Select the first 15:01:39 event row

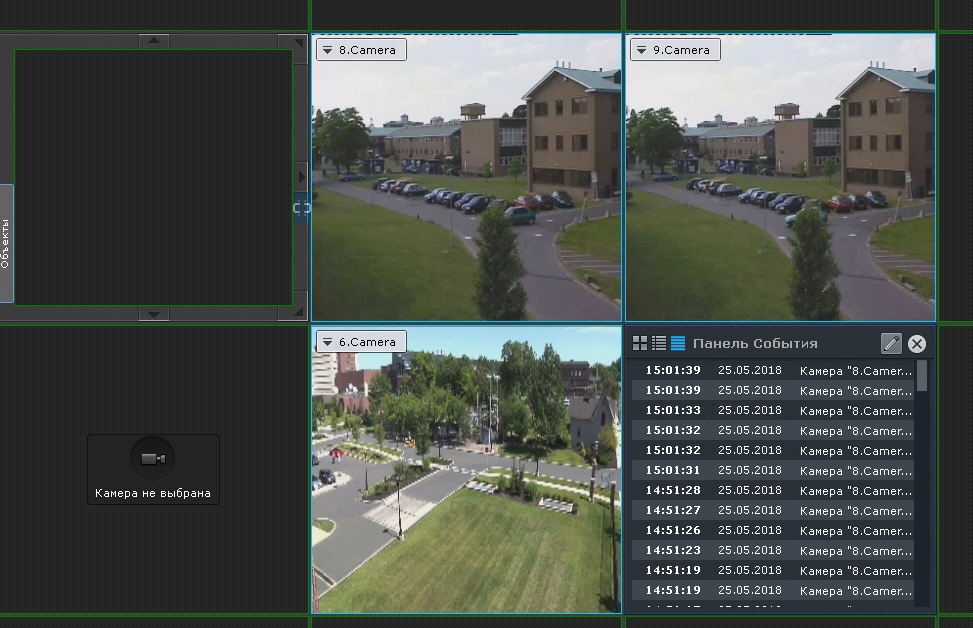[x=772, y=370]
